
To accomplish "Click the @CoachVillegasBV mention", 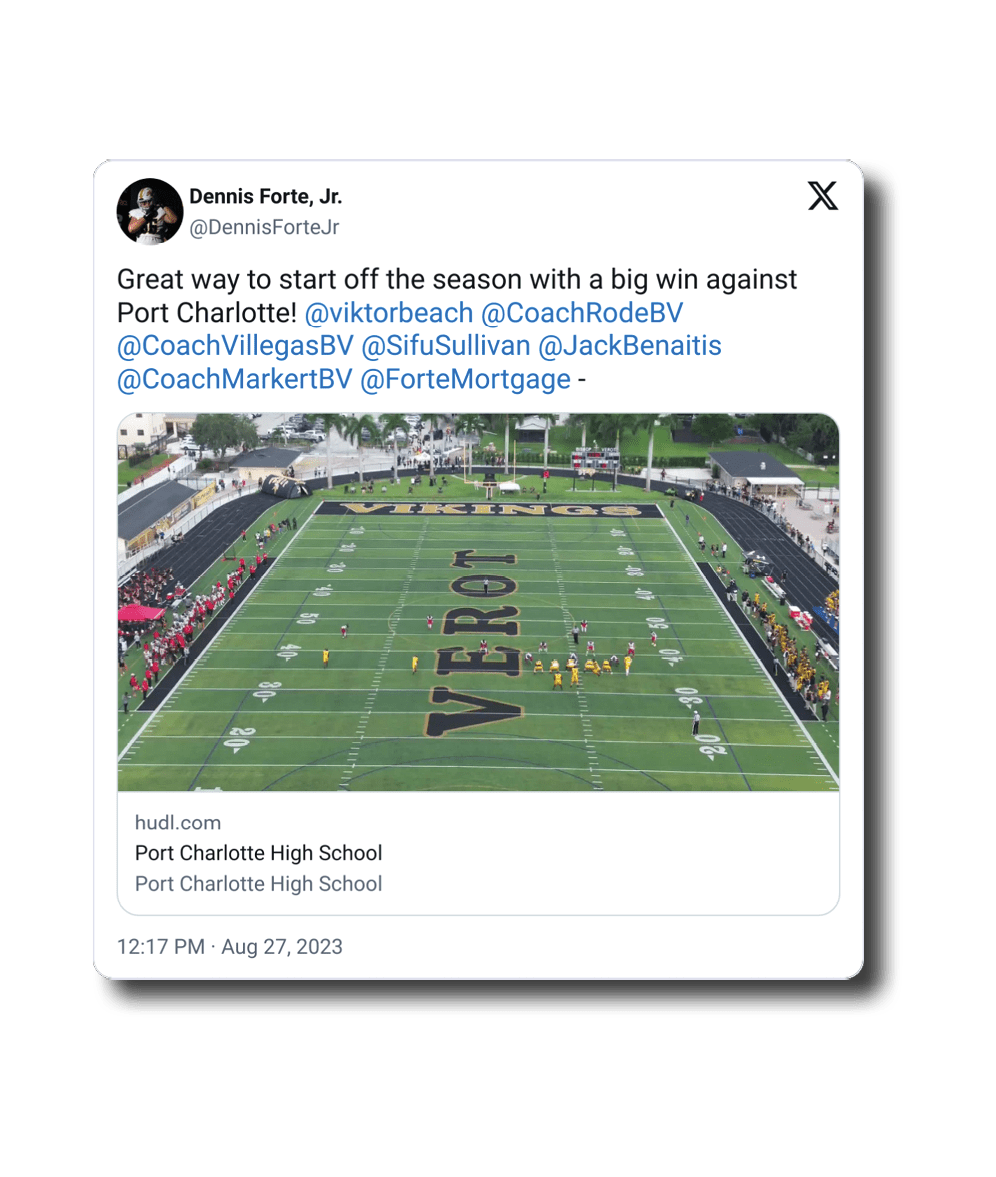I will 235,346.
